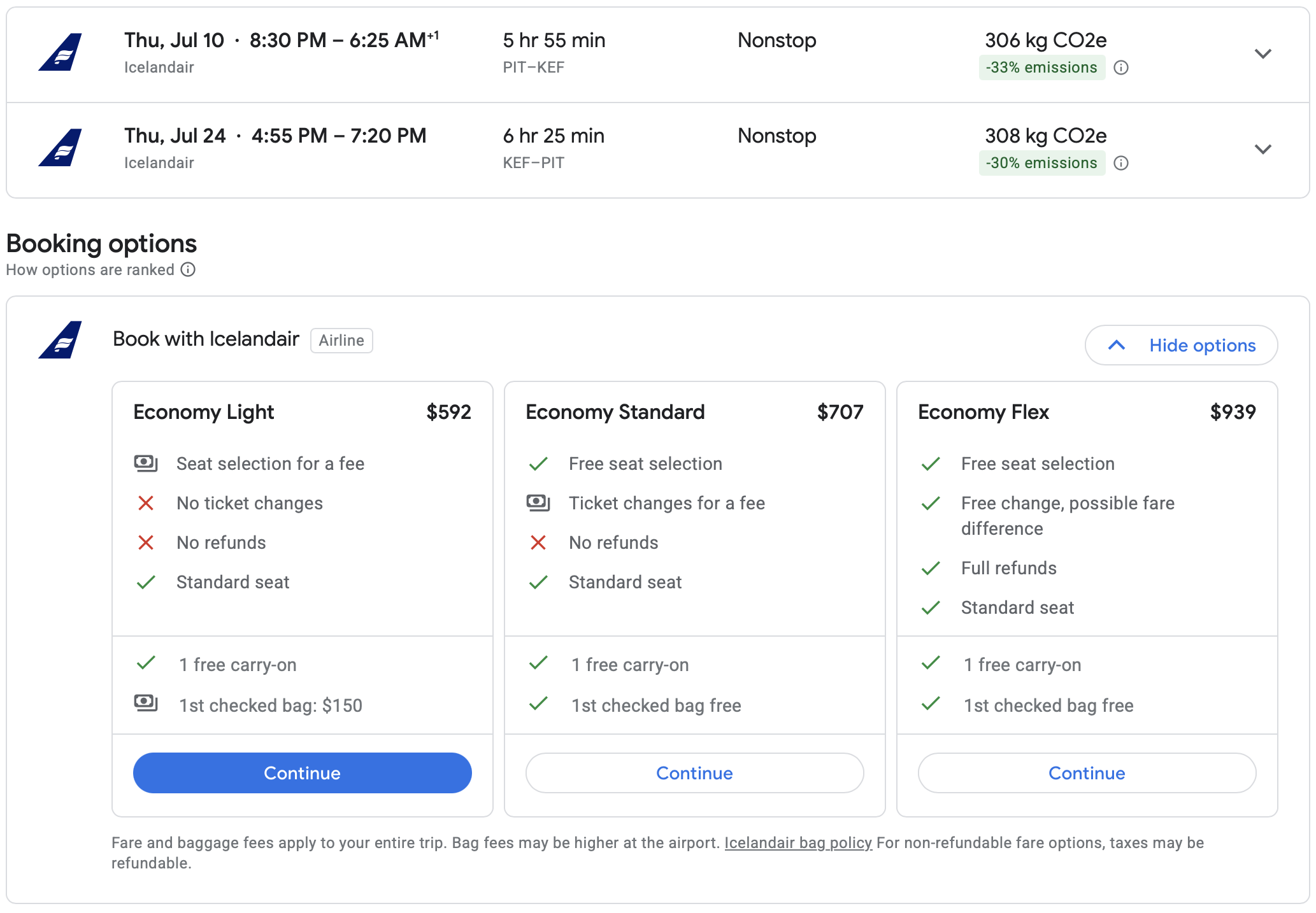Viewport: 1316px width, 913px height.
Task: Click Nonstop label on Jul 24 flight
Action: 776,136
